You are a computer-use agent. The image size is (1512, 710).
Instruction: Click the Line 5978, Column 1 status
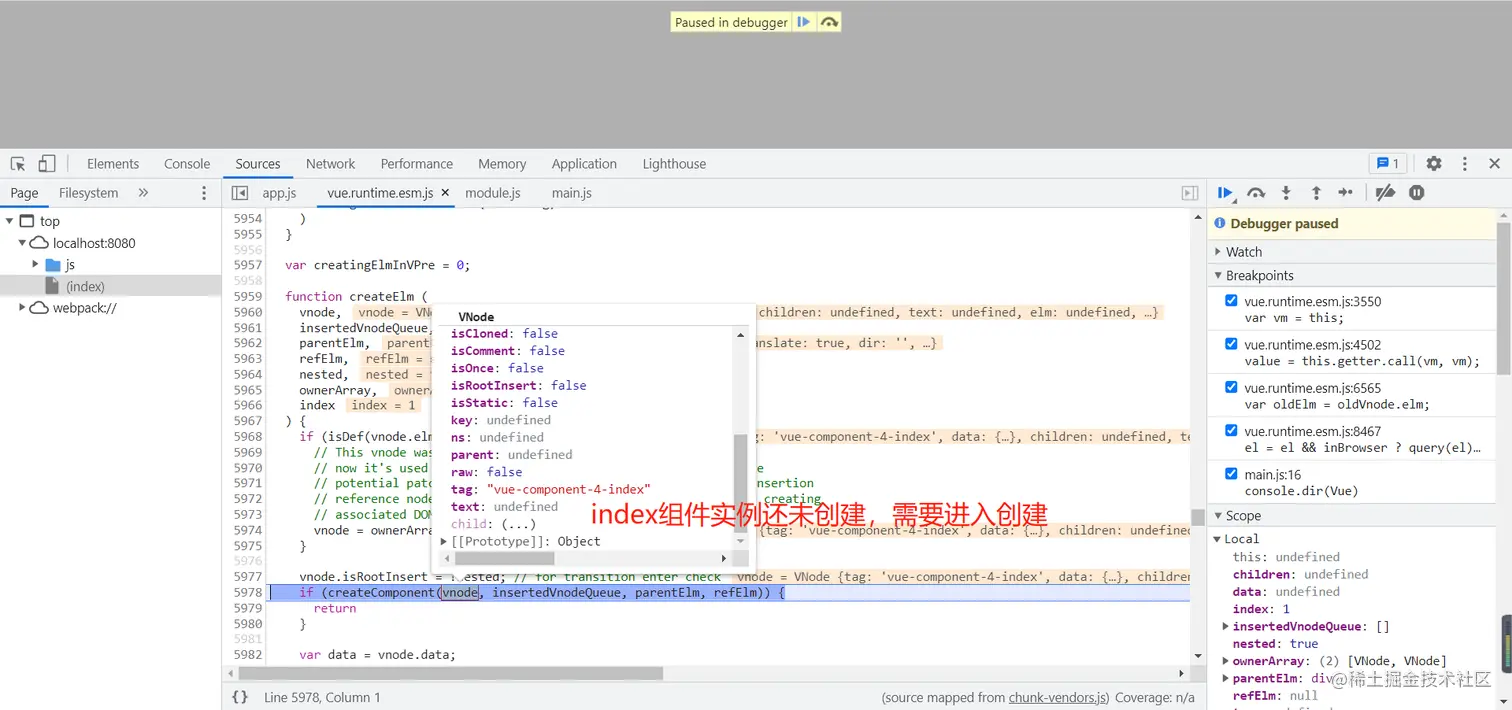pyautogui.click(x=322, y=697)
